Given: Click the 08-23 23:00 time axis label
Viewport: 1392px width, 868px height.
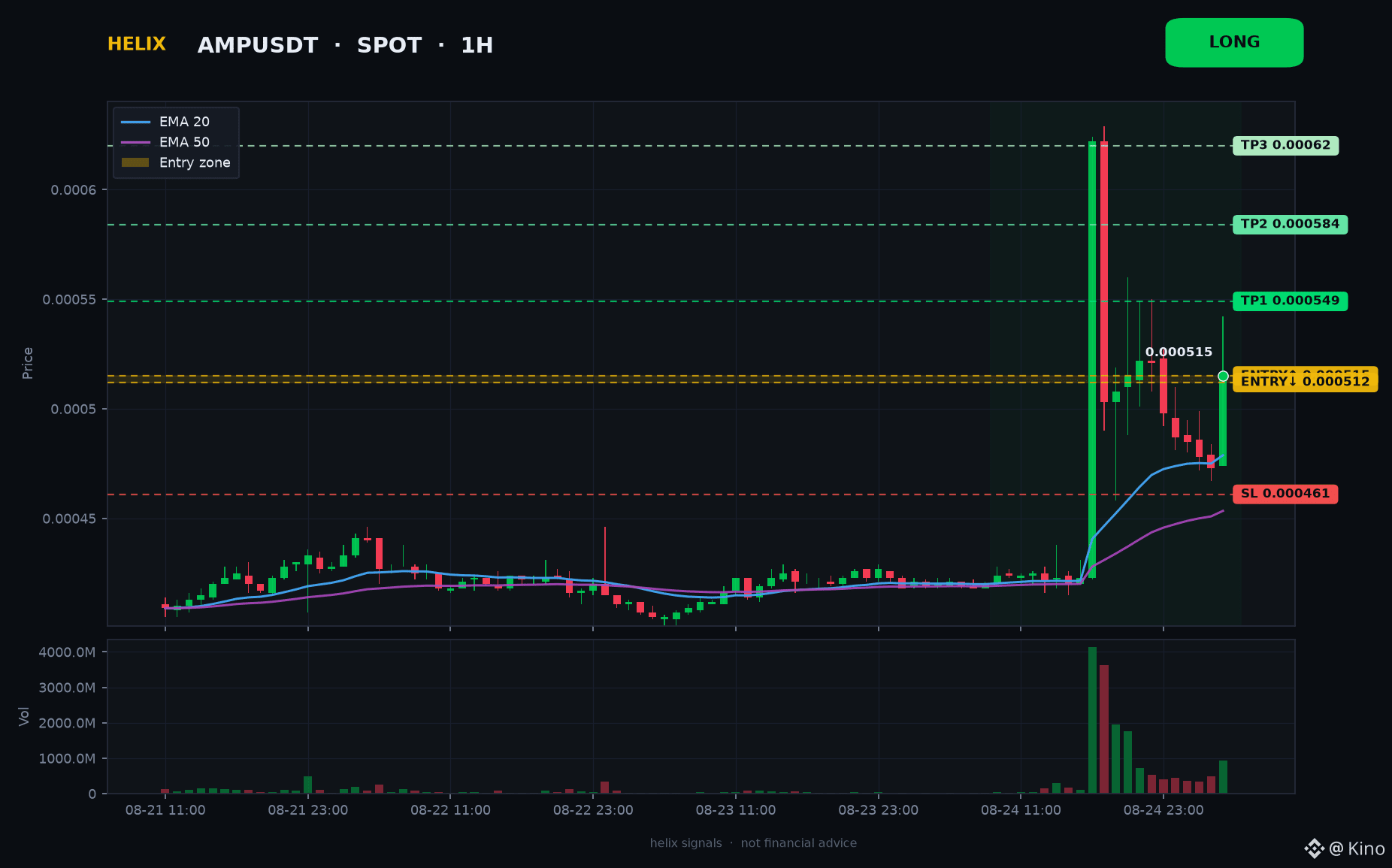Looking at the screenshot, I should [879, 810].
